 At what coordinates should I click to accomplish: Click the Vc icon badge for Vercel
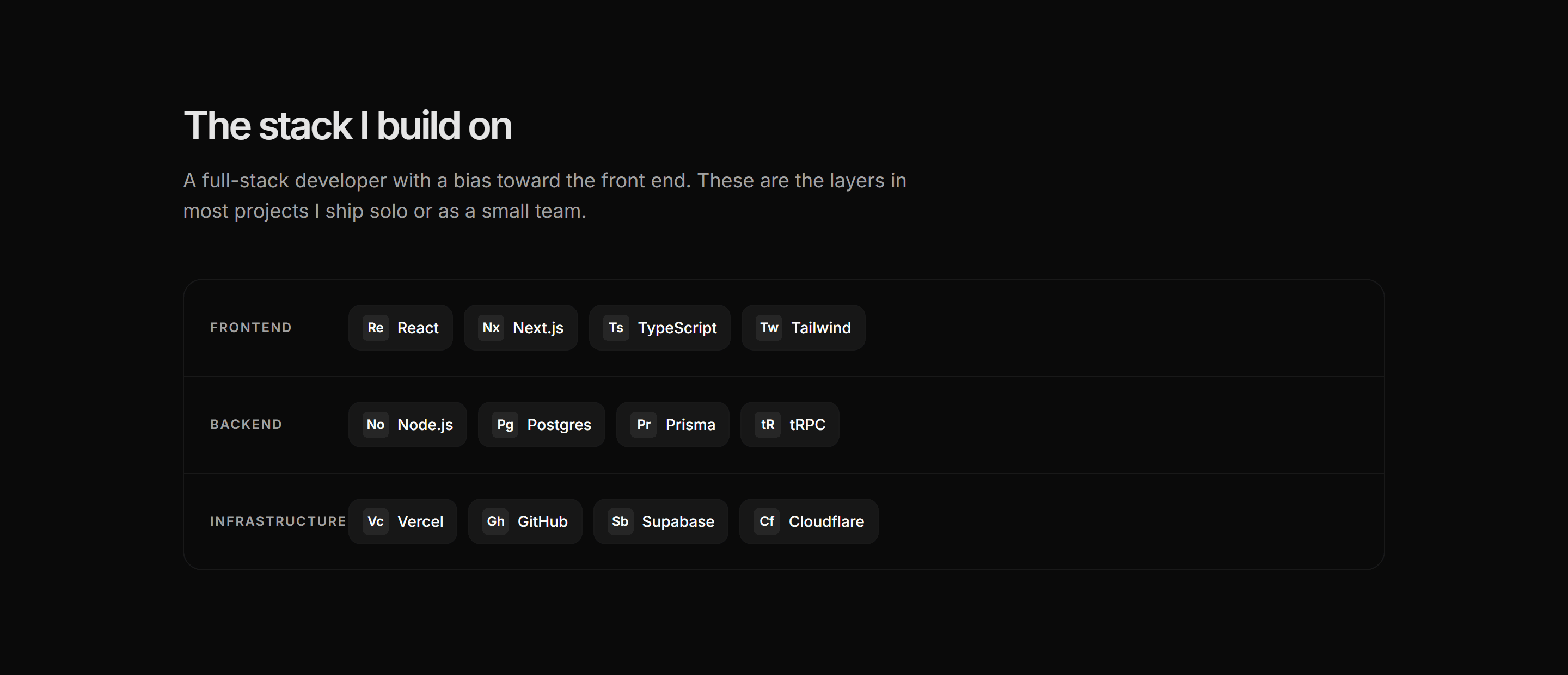(376, 521)
